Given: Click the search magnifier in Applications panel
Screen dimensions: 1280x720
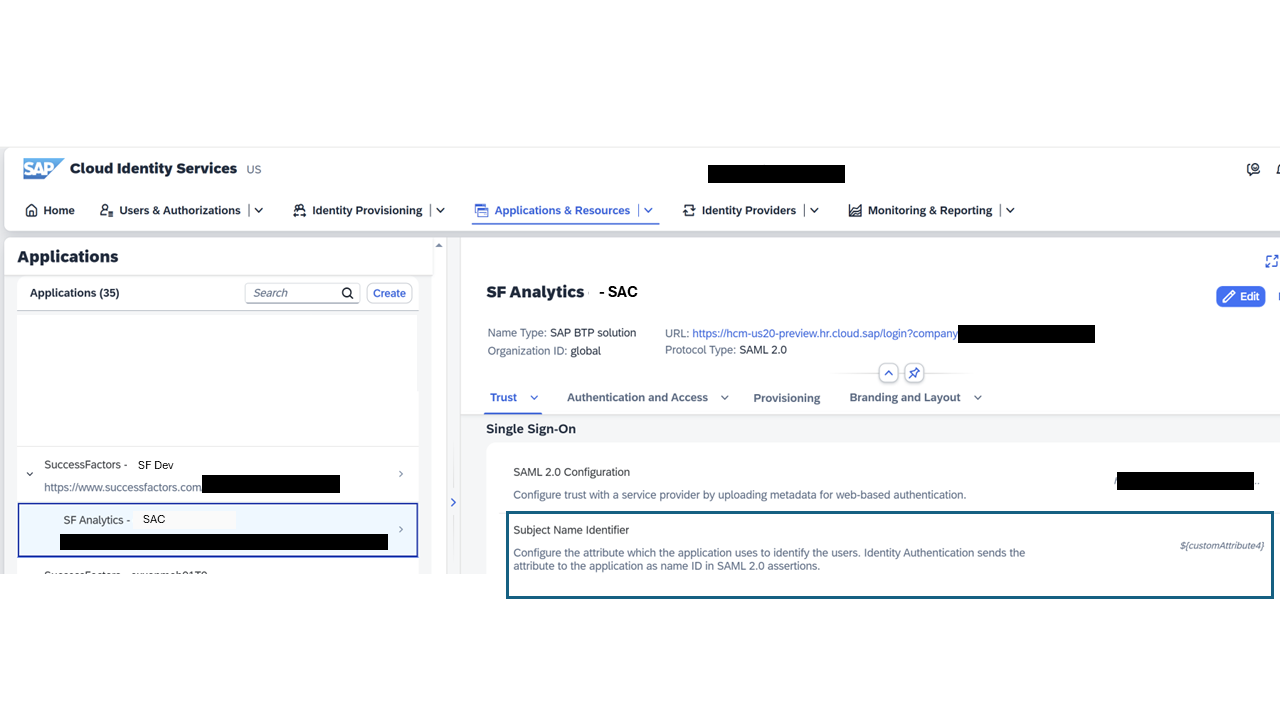Looking at the screenshot, I should tap(347, 293).
